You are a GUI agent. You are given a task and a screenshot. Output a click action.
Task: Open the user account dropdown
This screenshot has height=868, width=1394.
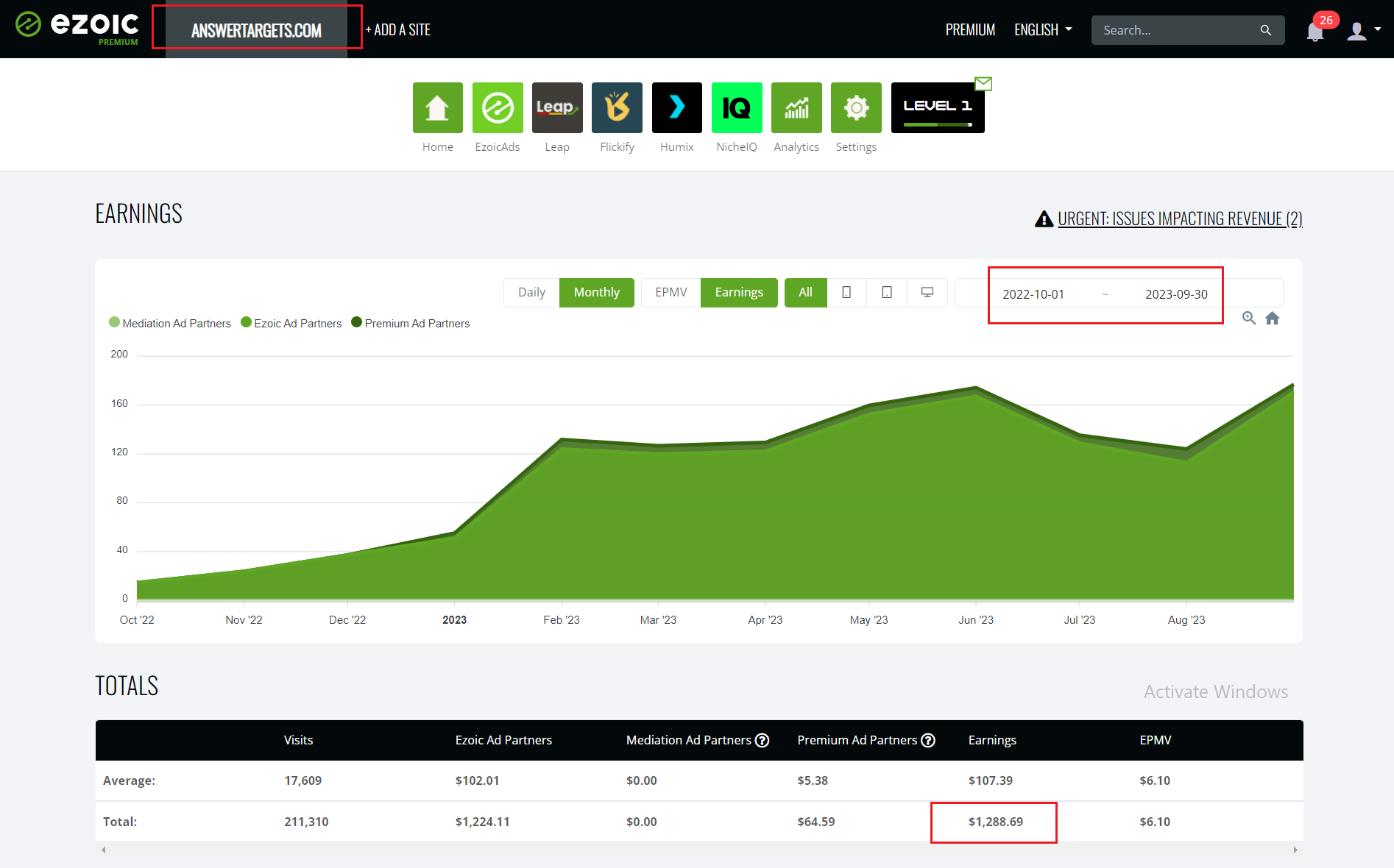click(1364, 30)
